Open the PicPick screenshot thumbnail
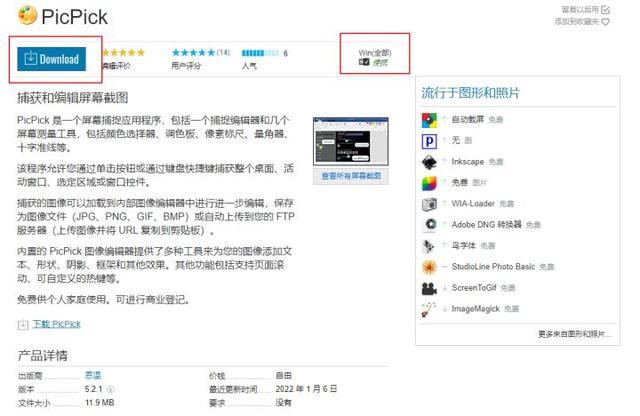The image size is (640, 416). 351,141
